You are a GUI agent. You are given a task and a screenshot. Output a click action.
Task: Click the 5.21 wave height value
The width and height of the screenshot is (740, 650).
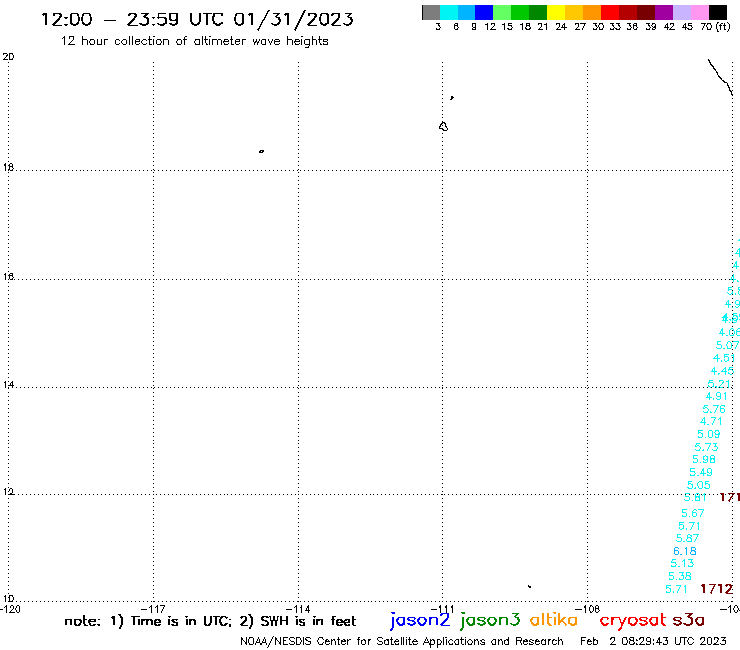tap(719, 384)
